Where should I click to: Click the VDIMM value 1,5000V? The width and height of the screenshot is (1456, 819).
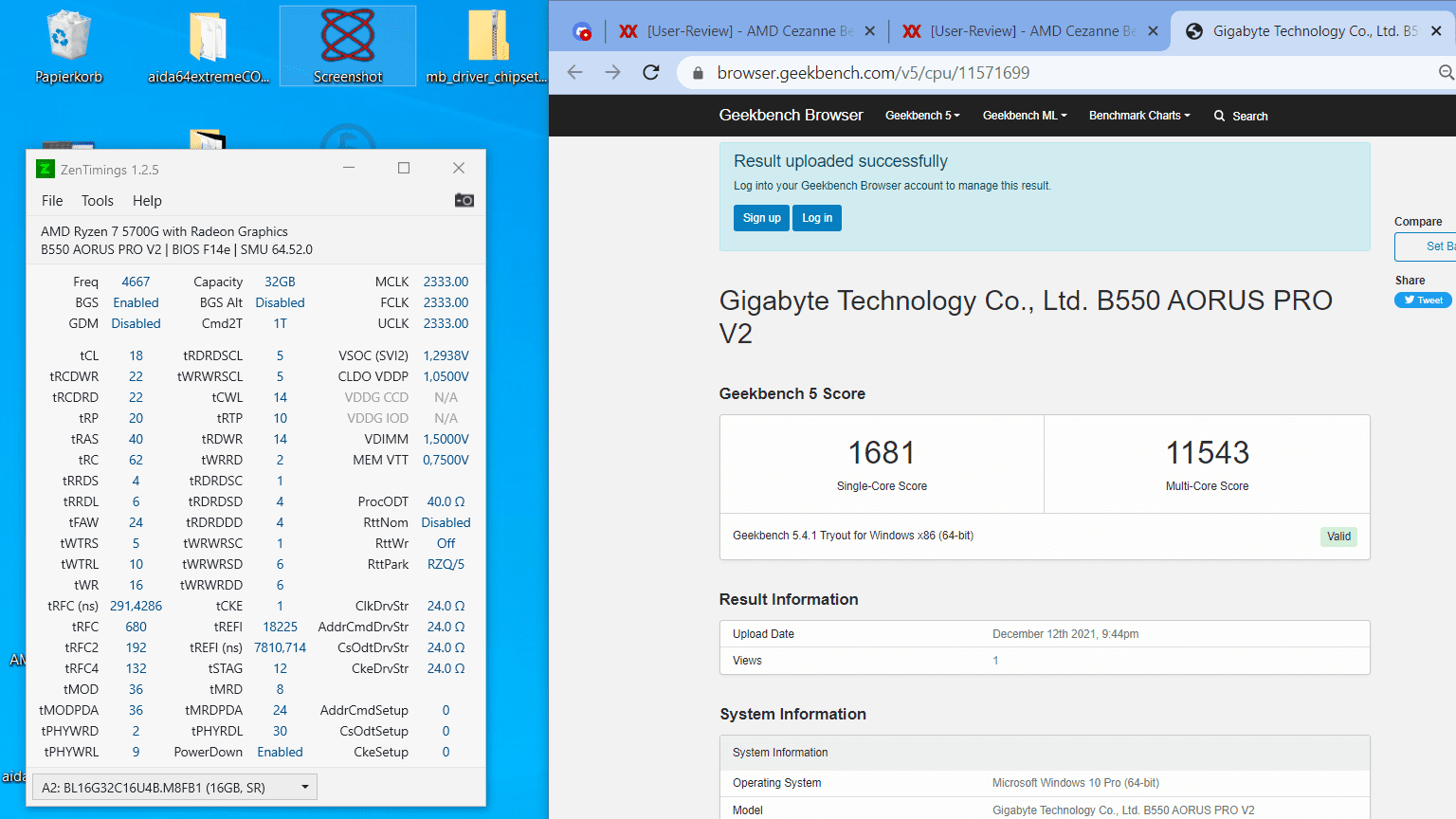446,439
